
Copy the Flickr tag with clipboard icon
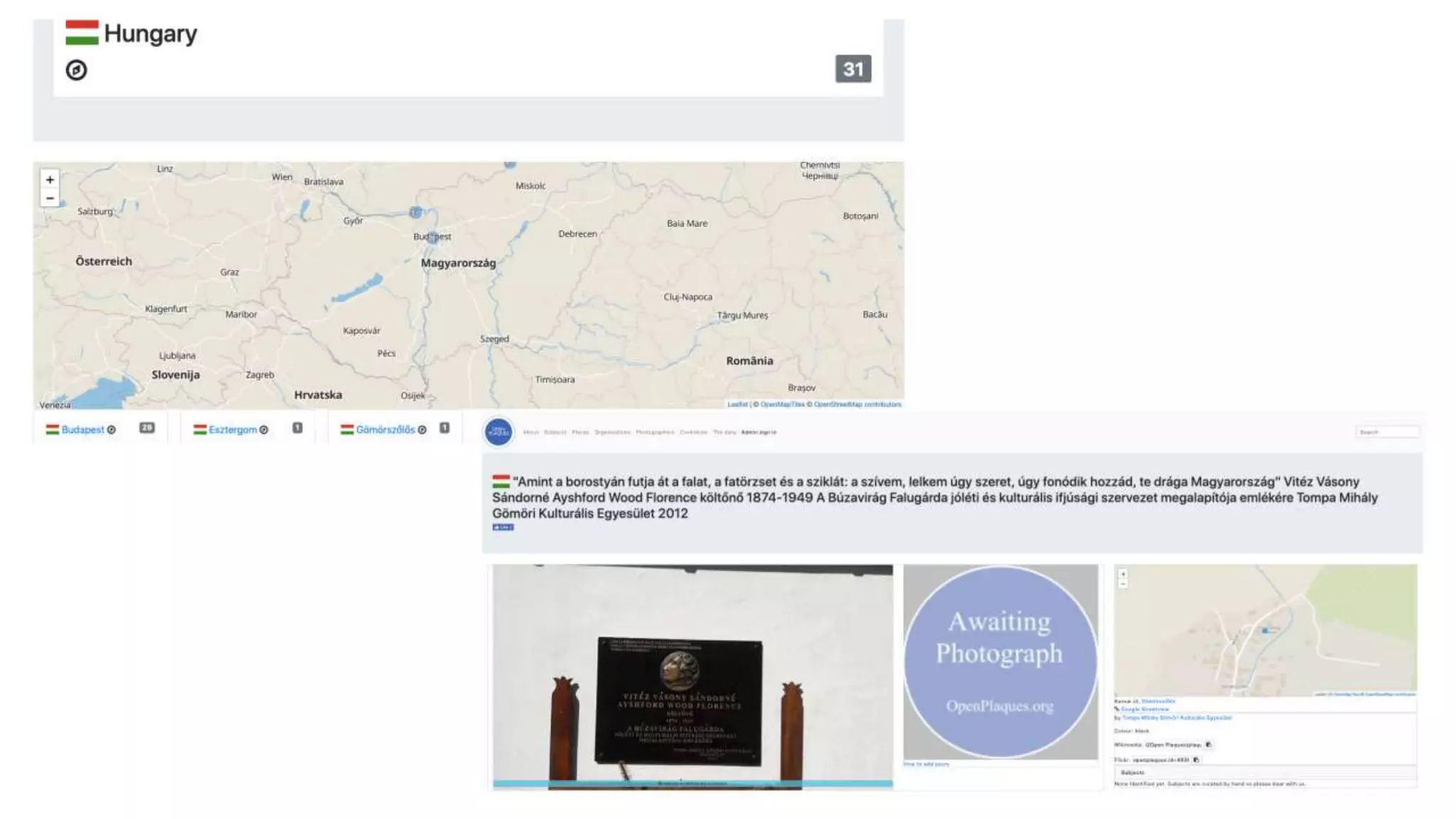point(1196,759)
